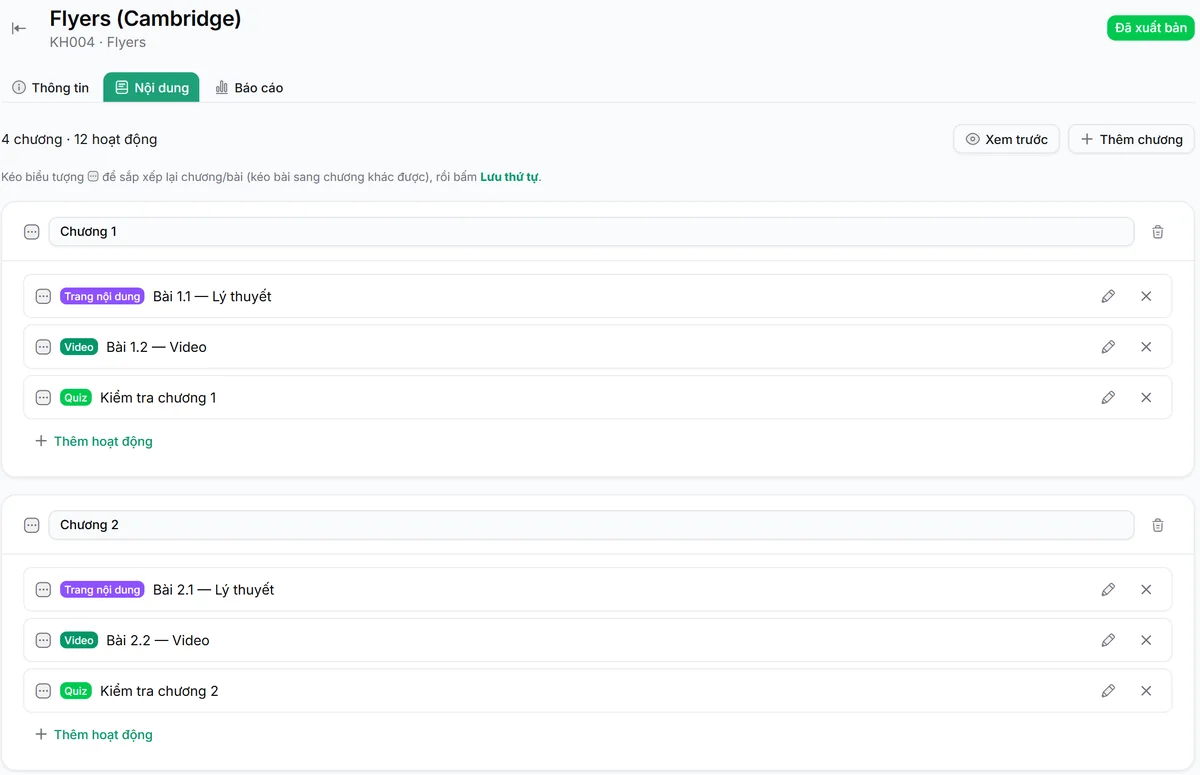This screenshot has height=775, width=1200.
Task: Click Xem trước preview button
Action: [1006, 139]
